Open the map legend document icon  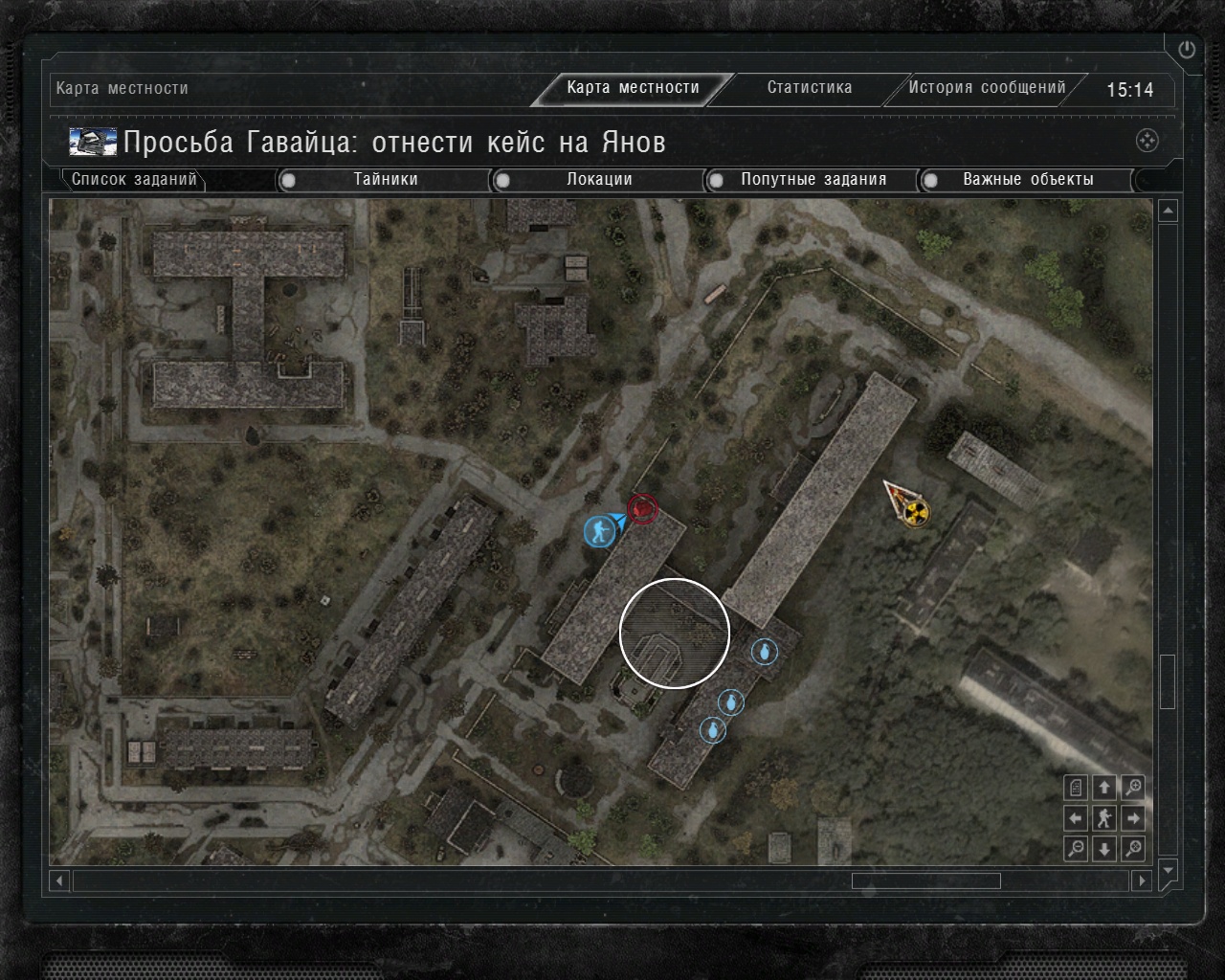click(x=1076, y=788)
